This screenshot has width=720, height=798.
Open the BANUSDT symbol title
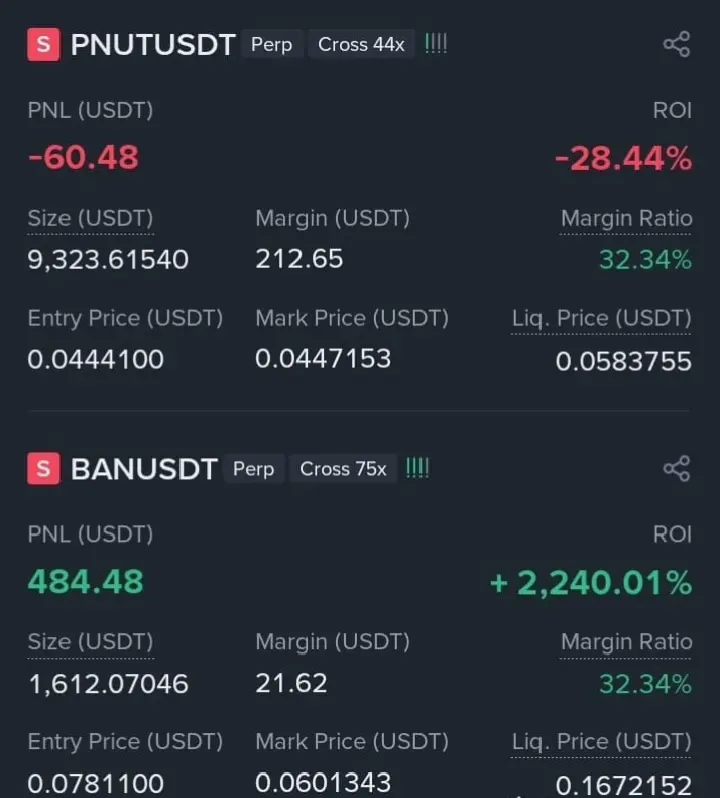(145, 469)
